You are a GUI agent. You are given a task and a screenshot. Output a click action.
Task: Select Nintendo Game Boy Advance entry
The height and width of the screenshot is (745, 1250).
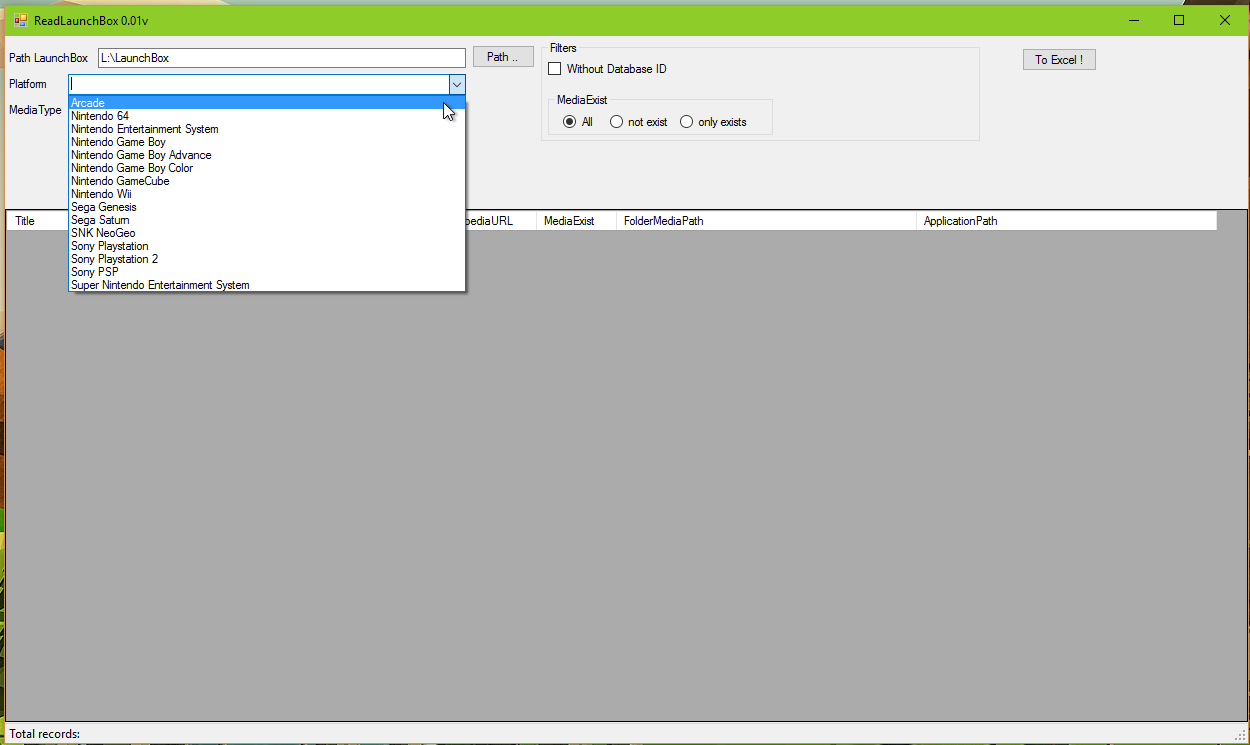[267, 155]
